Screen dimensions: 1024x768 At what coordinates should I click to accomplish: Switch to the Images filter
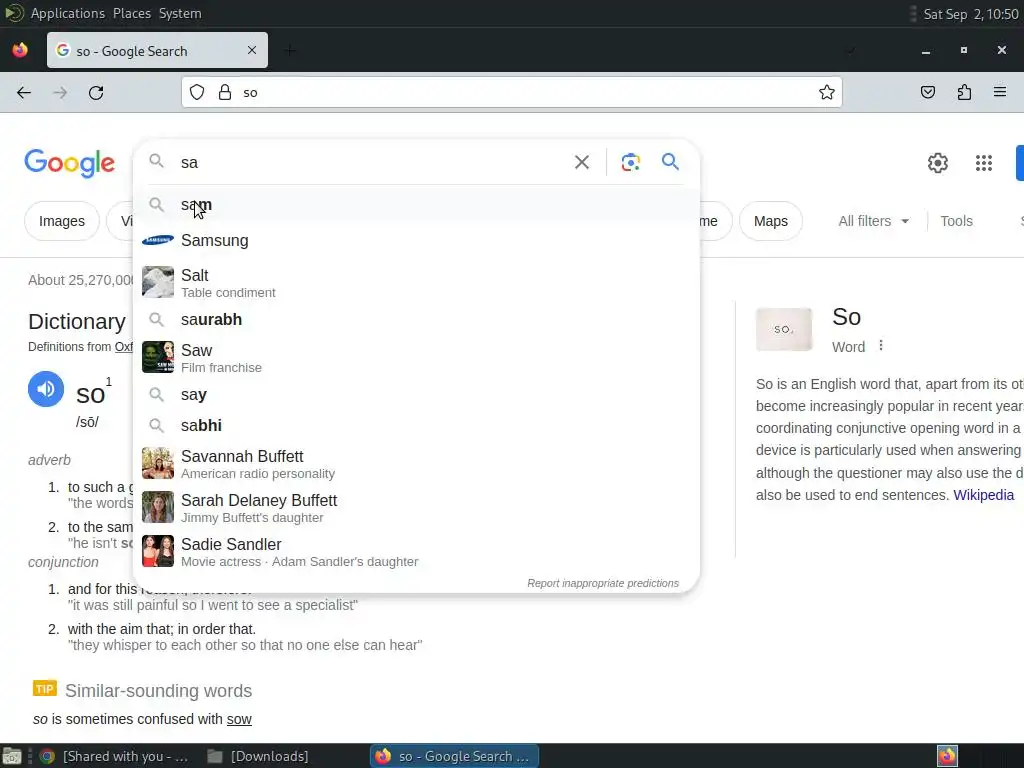[62, 221]
